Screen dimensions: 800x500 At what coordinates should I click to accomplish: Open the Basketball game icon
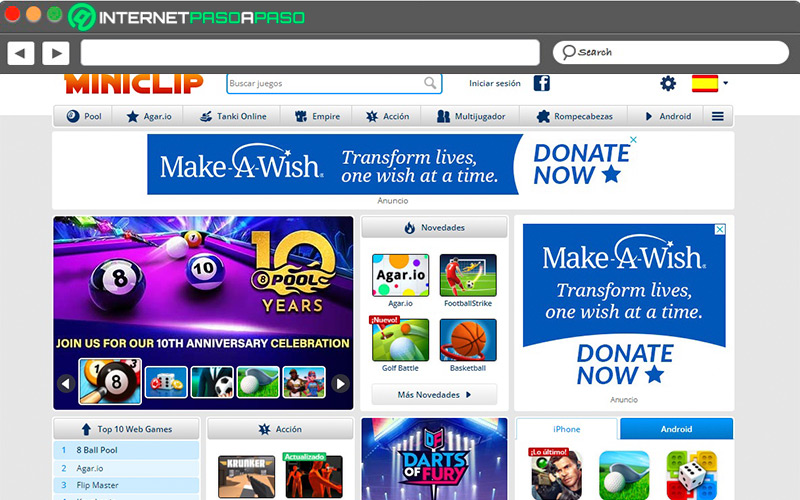(468, 340)
